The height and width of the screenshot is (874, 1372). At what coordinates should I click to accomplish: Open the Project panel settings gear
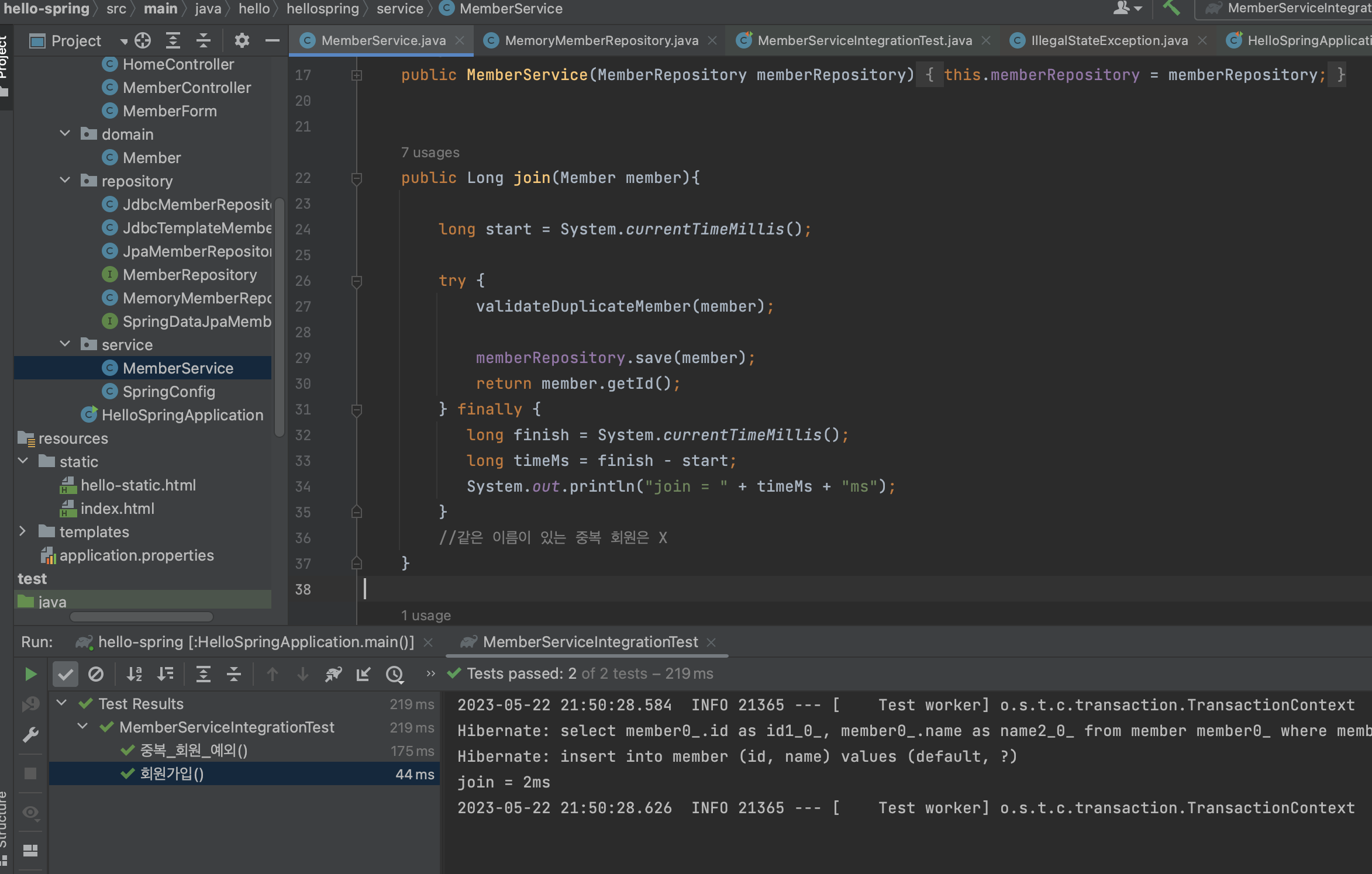[x=242, y=40]
